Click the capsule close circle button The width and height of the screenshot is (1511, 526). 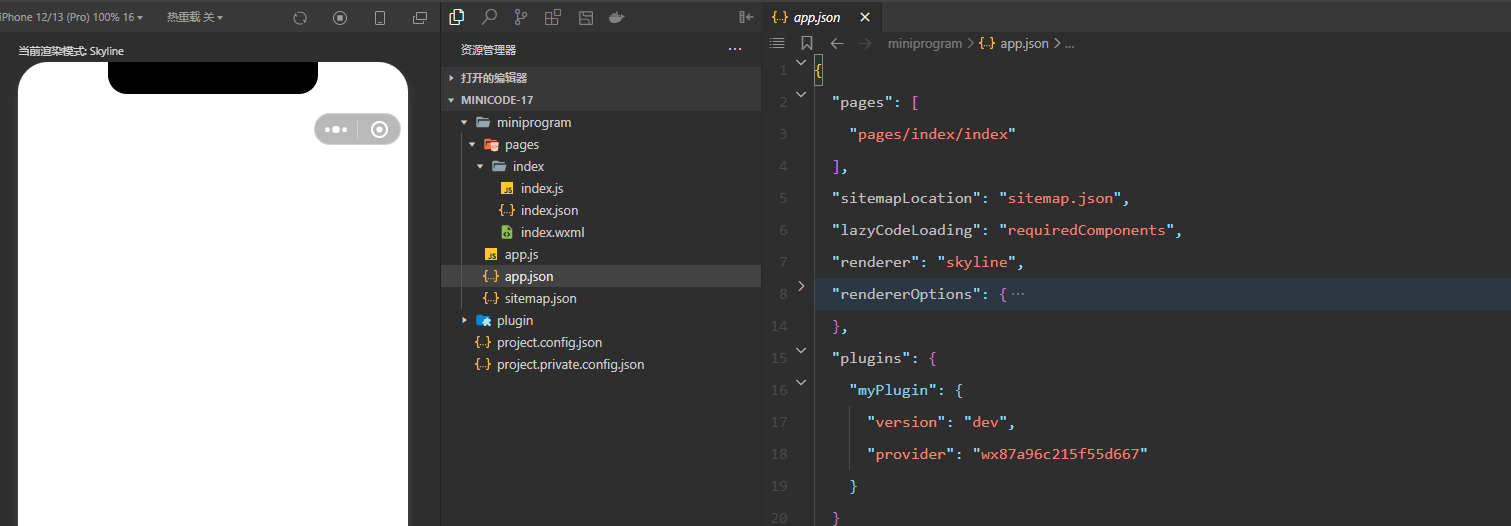coord(379,129)
